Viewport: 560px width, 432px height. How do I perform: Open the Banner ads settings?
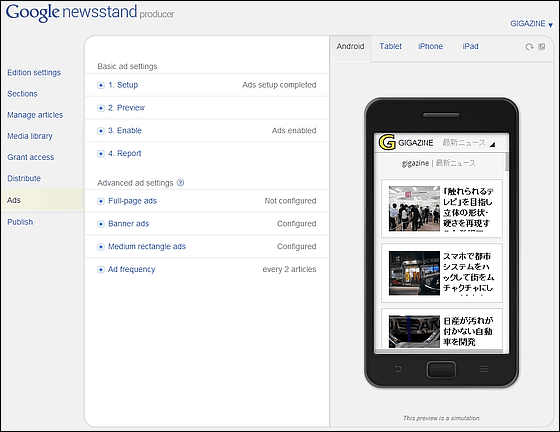tap(207, 224)
